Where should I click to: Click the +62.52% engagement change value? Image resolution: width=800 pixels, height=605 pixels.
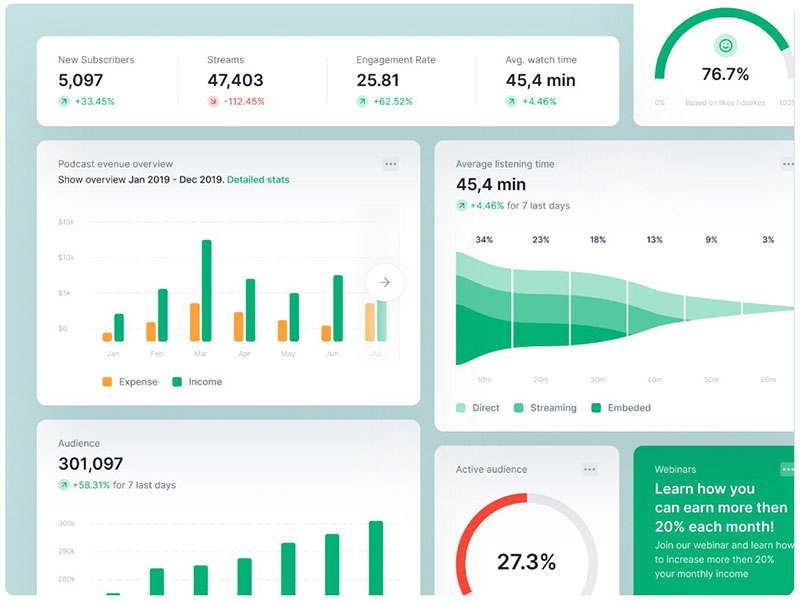point(393,102)
